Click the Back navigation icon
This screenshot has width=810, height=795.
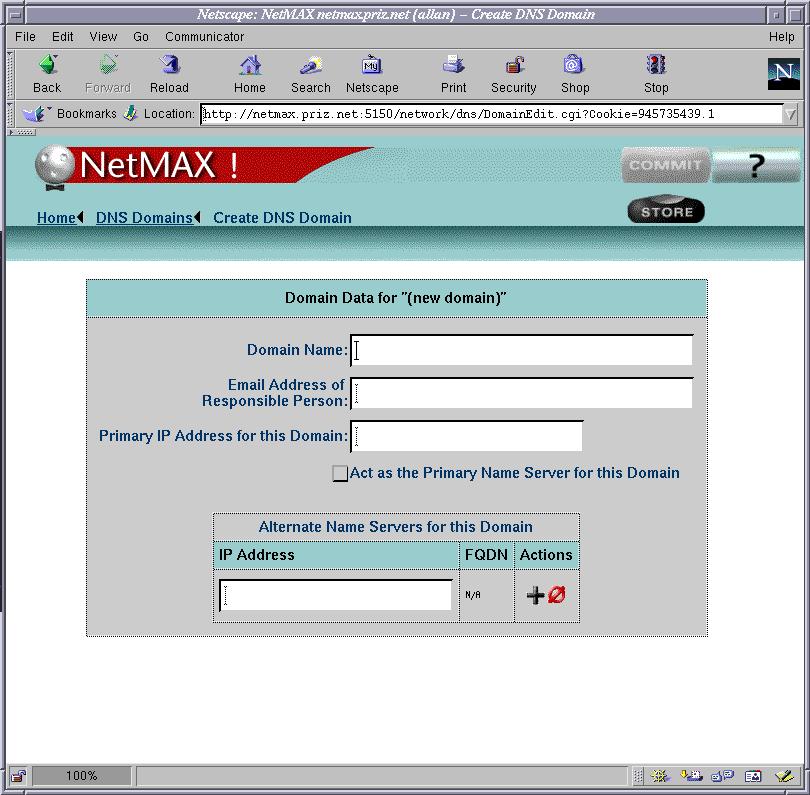[x=47, y=67]
